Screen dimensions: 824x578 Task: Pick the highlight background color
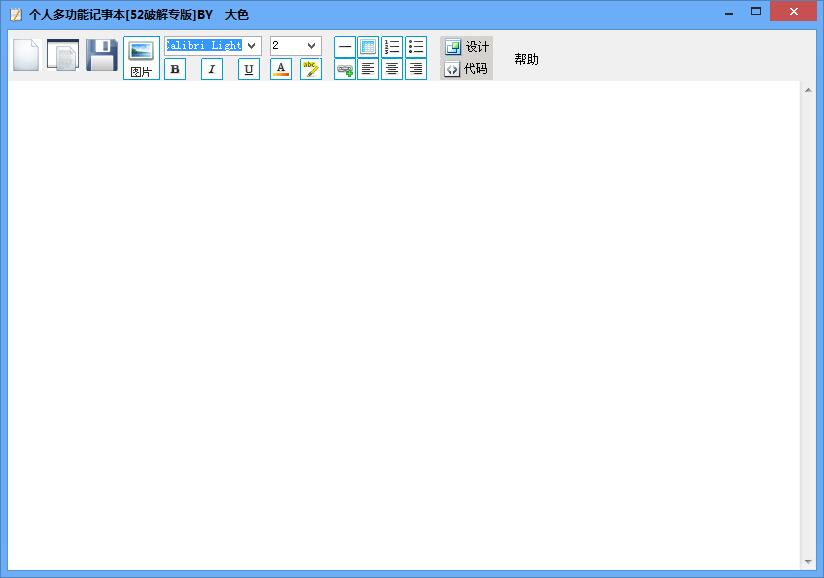tap(311, 69)
